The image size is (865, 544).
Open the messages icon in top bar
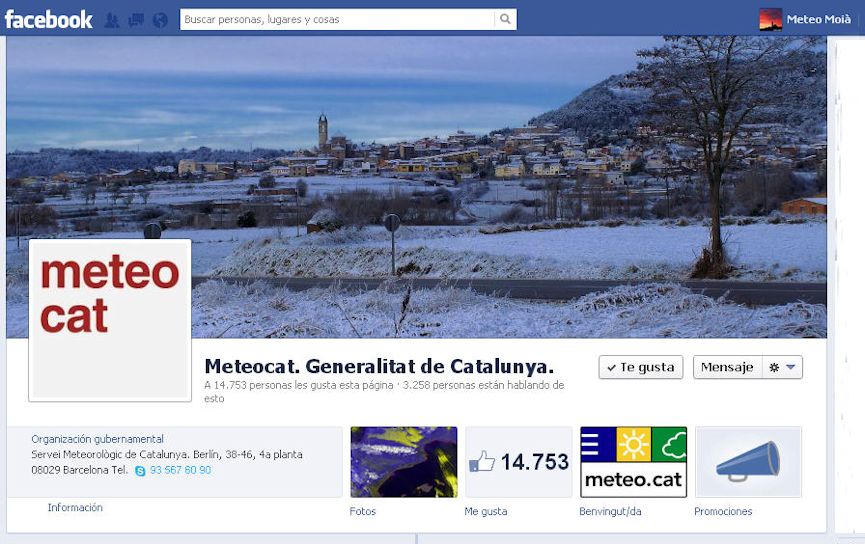tap(136, 21)
